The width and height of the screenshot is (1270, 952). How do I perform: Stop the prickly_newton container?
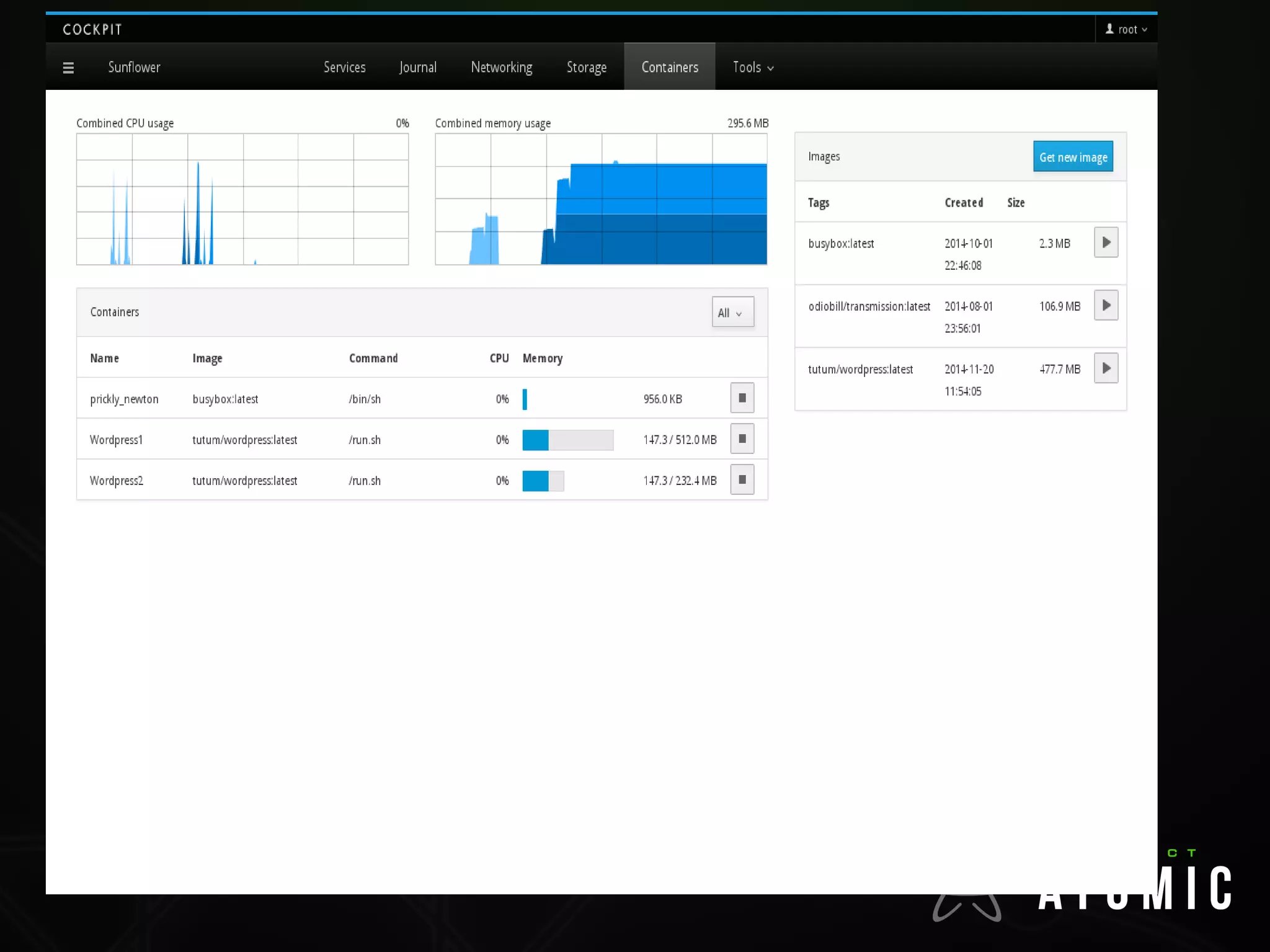742,398
